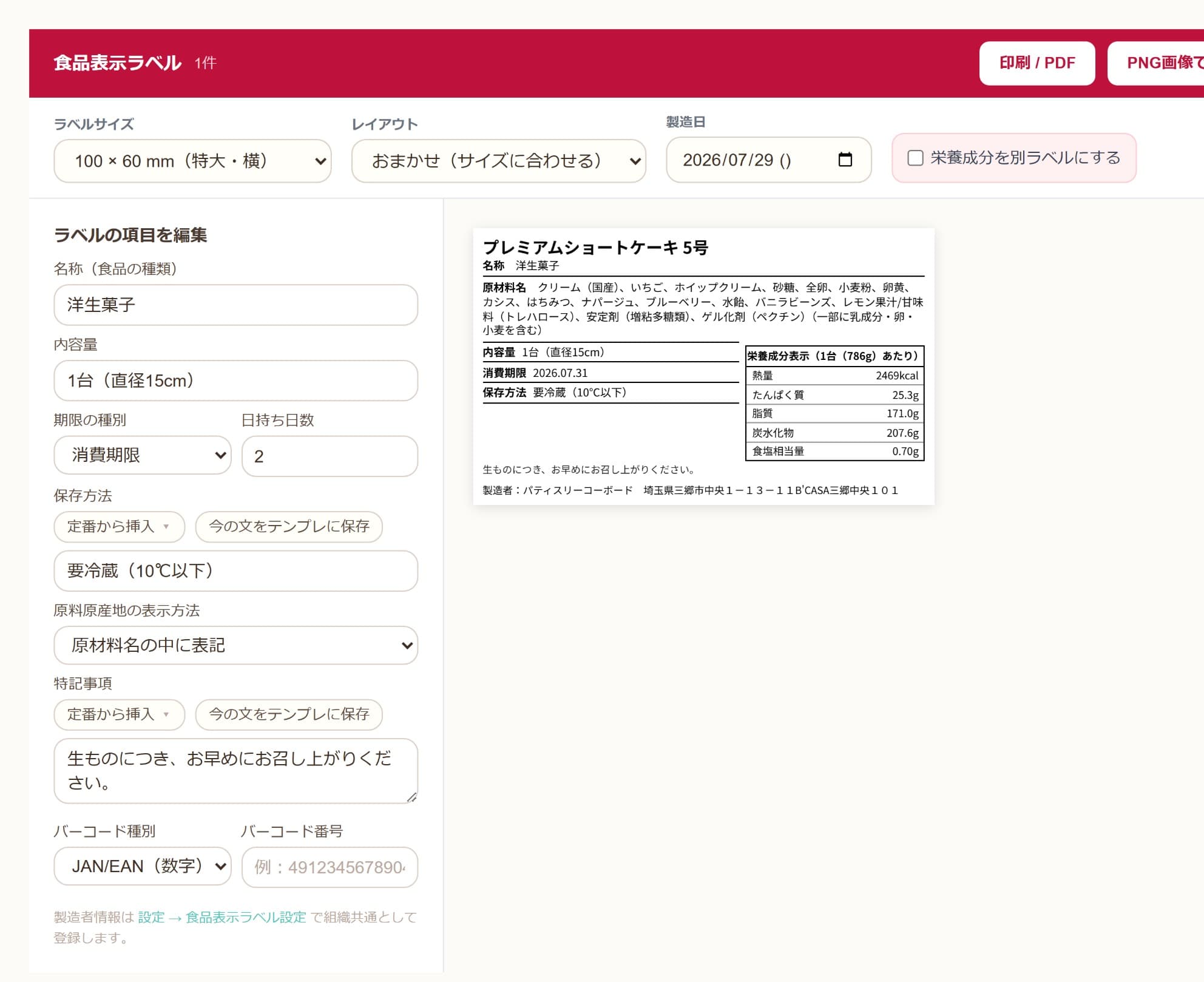Open the ラベルサイズ dropdown

(x=192, y=161)
